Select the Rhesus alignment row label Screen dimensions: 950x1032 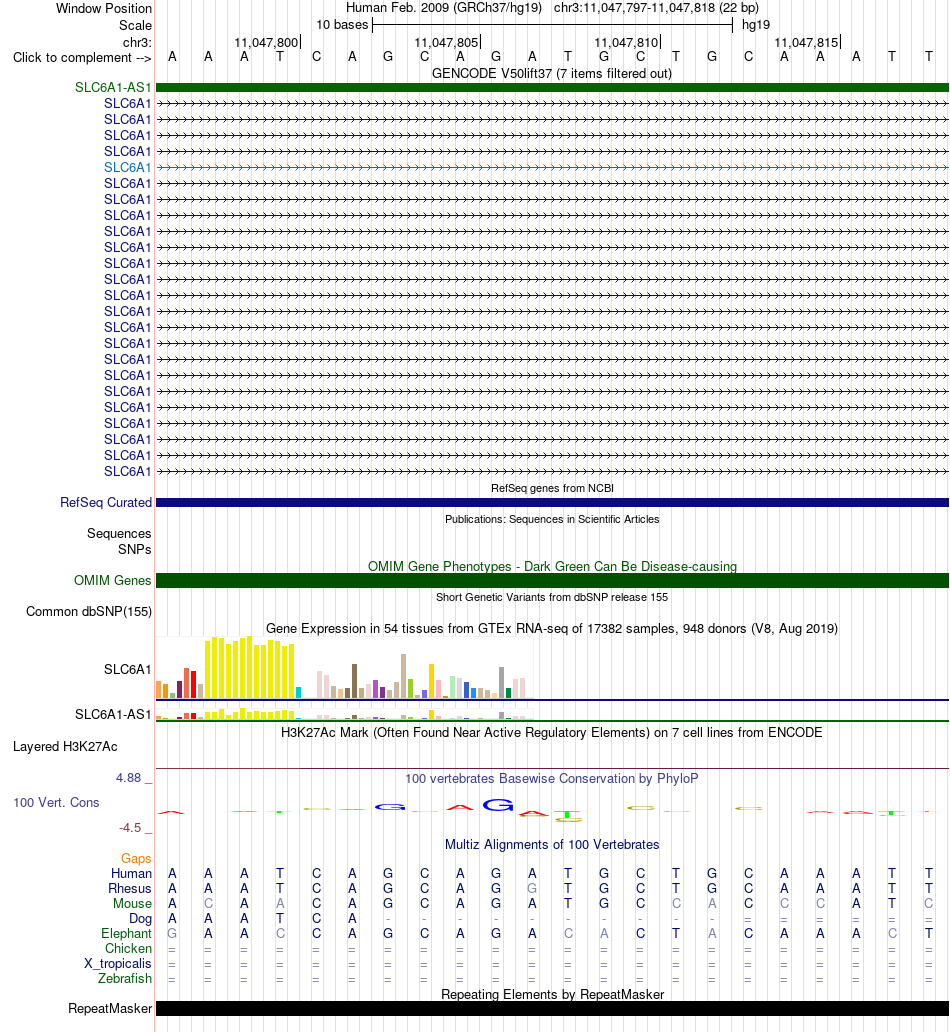130,889
